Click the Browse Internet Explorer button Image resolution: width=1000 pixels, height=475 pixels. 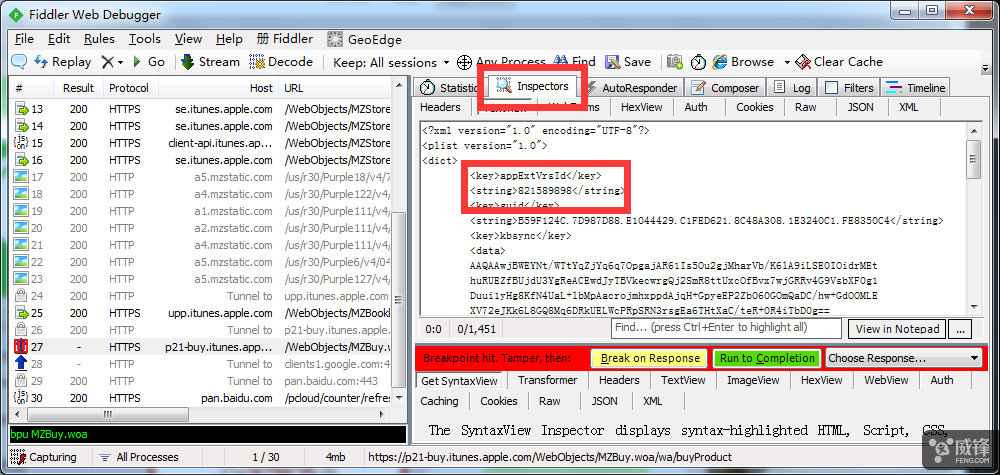point(744,62)
